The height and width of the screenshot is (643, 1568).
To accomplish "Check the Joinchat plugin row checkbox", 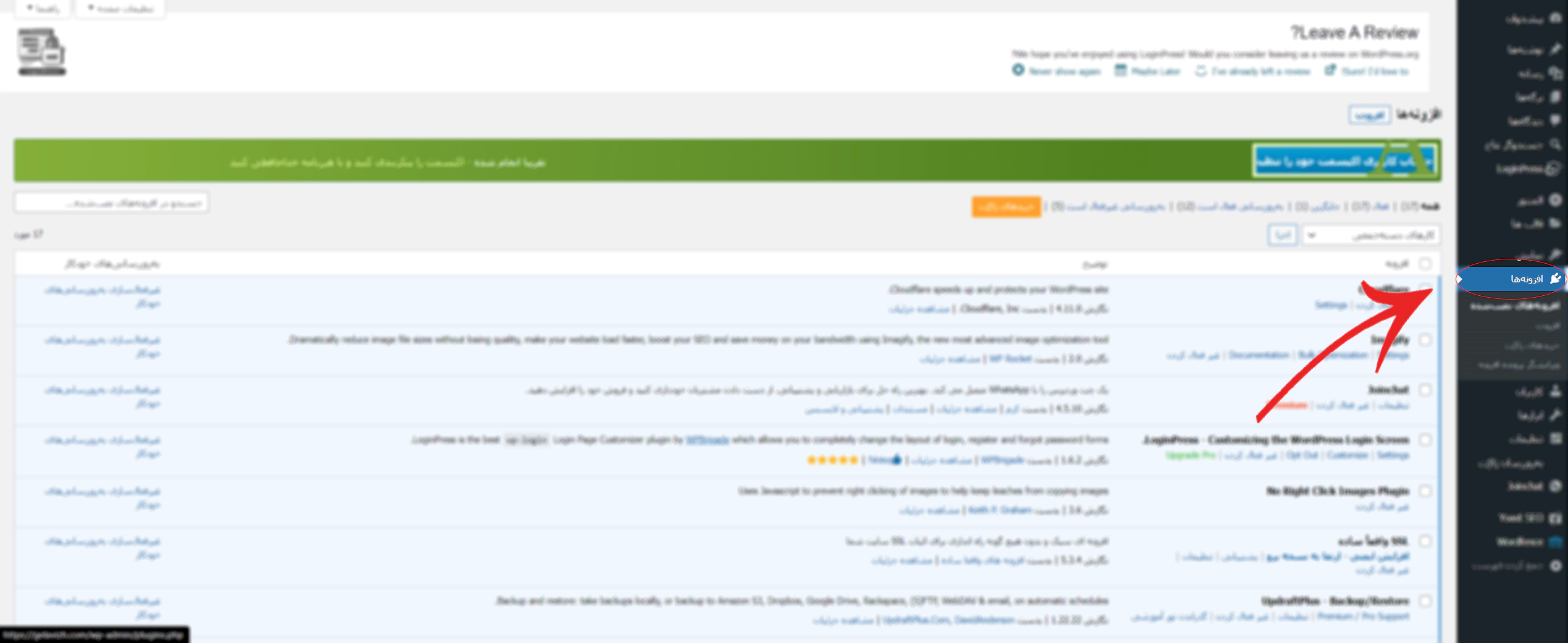I will pos(1425,390).
